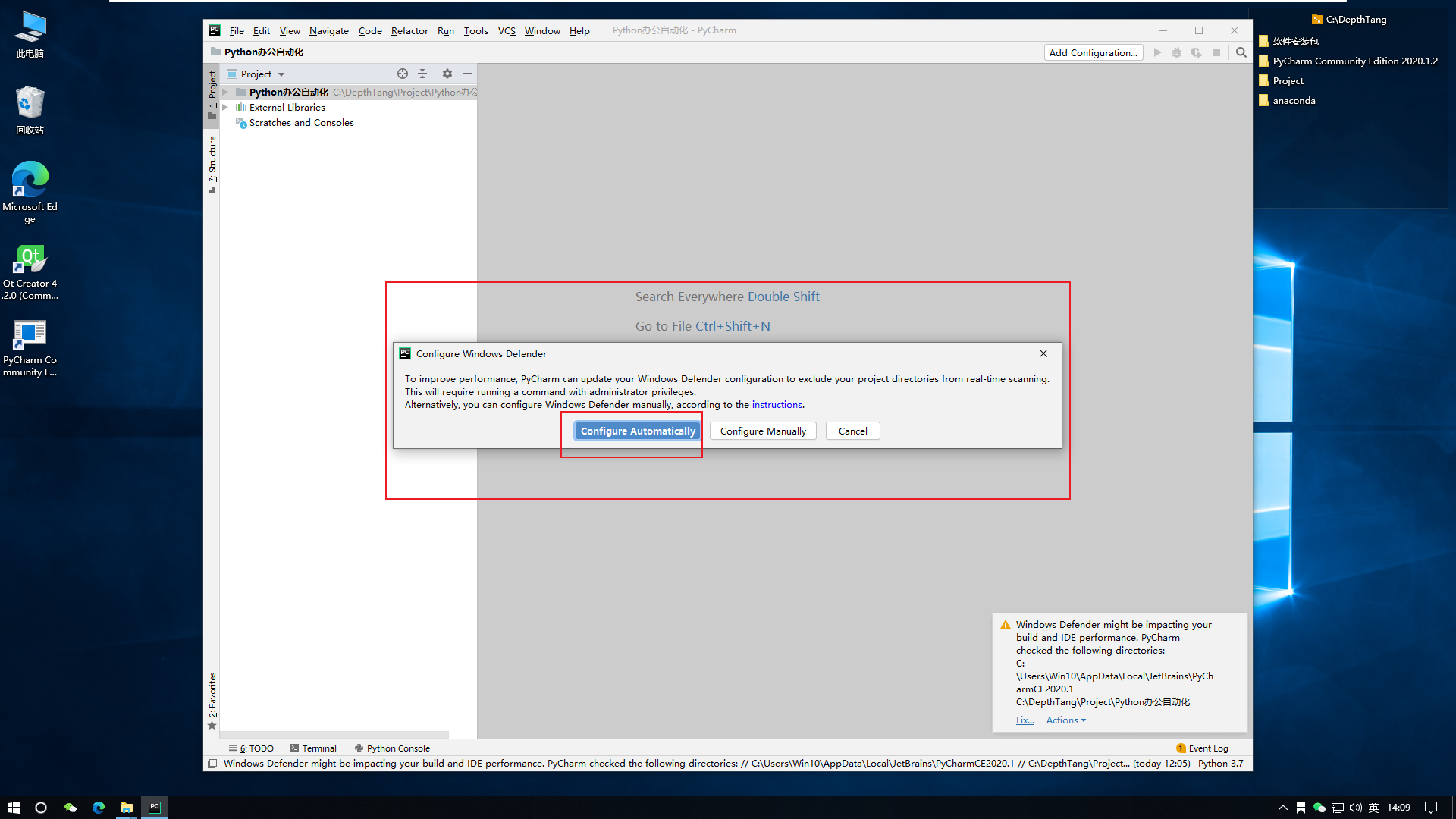The height and width of the screenshot is (819, 1456).
Task: Open the Event Log
Action: tap(1202, 748)
